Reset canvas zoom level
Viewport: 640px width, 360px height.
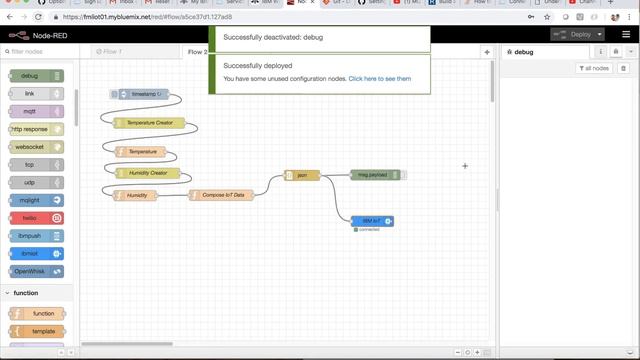tap(468, 352)
